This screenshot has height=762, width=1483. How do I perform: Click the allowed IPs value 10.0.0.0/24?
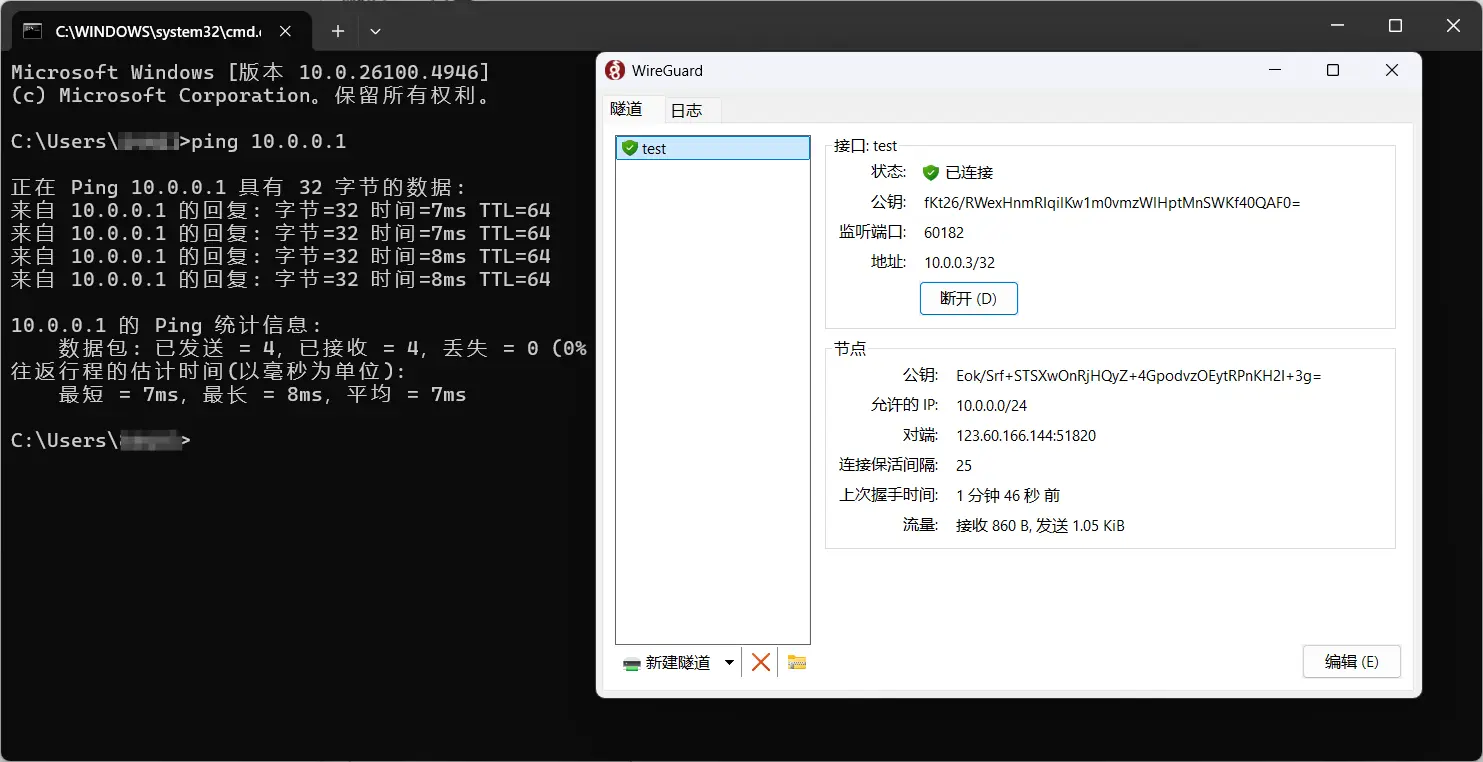click(x=991, y=405)
